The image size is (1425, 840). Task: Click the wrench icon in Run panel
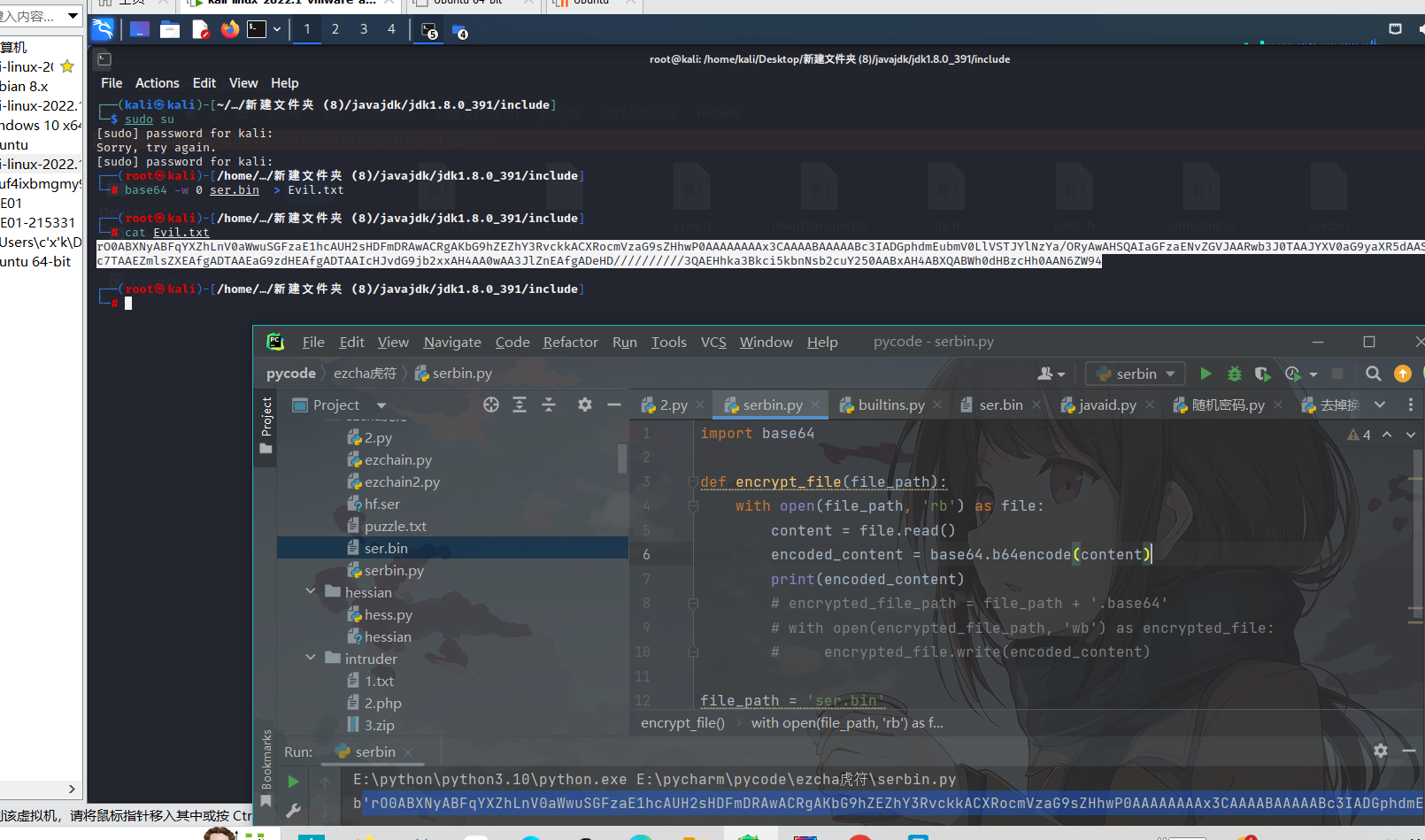click(x=293, y=809)
